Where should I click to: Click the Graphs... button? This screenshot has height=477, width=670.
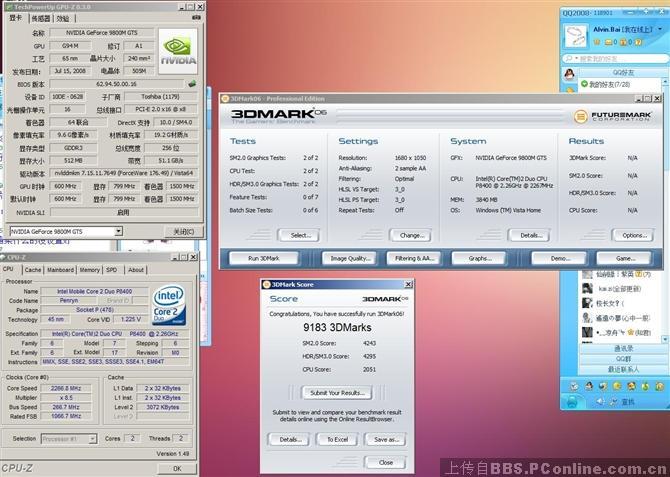click(479, 259)
